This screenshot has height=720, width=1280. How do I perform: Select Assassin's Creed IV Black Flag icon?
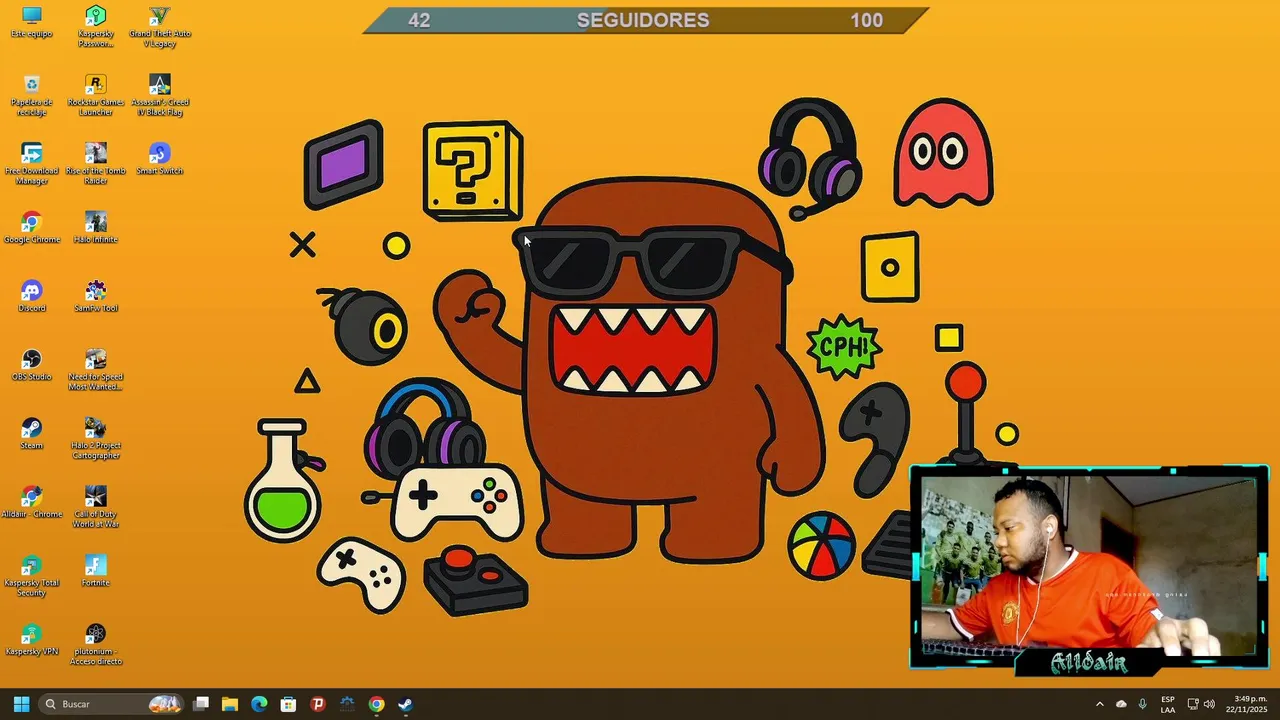pyautogui.click(x=160, y=96)
